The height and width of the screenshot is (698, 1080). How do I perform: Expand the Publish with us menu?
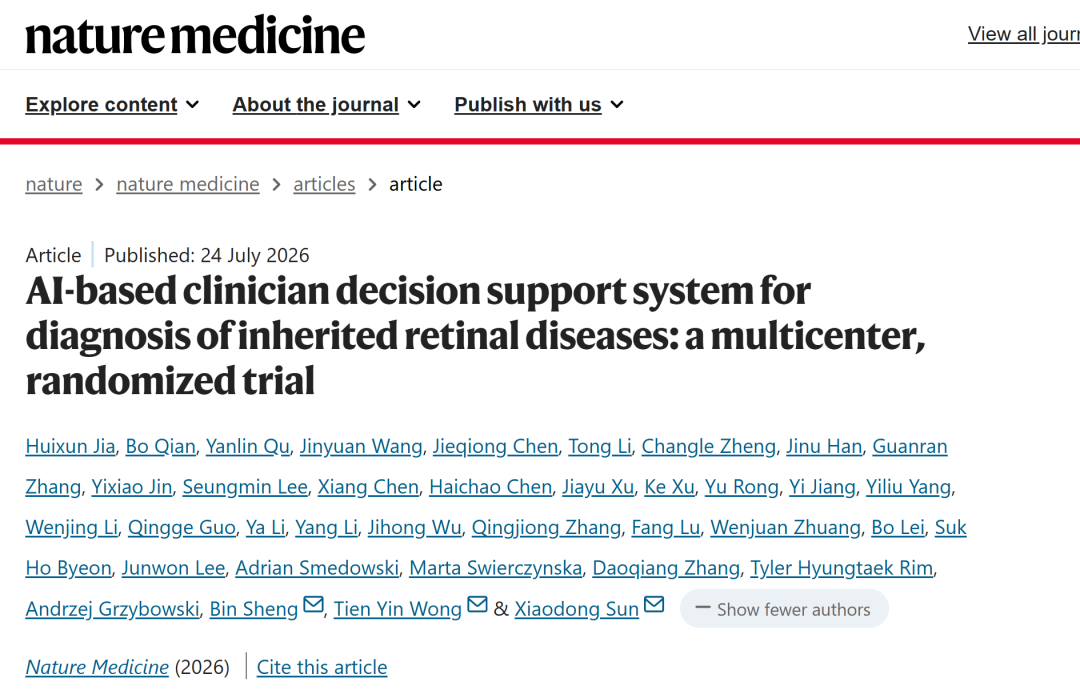539,105
